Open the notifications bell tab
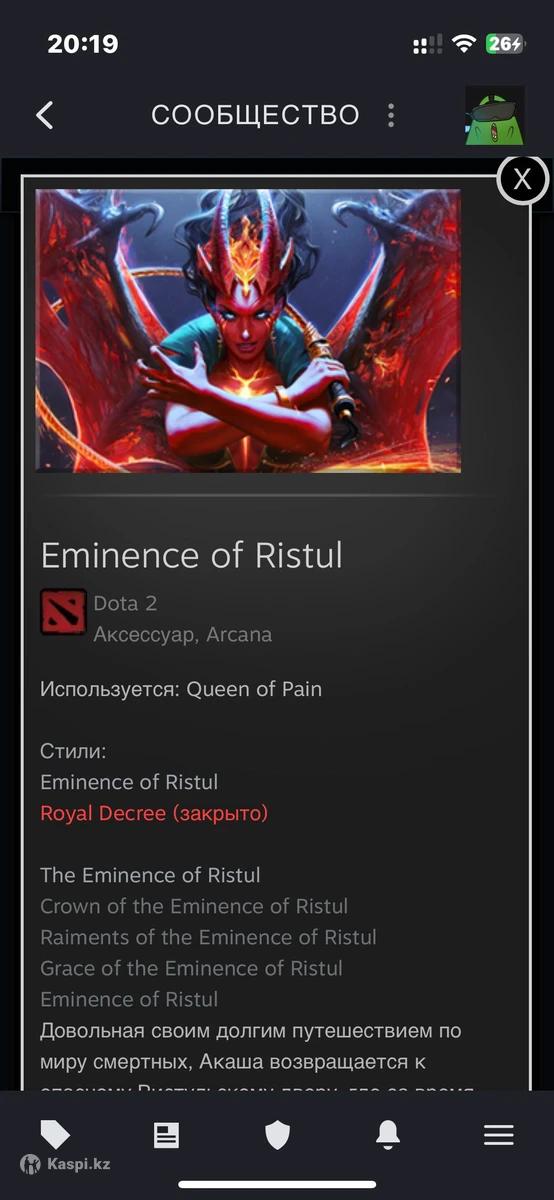The width and height of the screenshot is (554, 1200). click(x=388, y=1134)
